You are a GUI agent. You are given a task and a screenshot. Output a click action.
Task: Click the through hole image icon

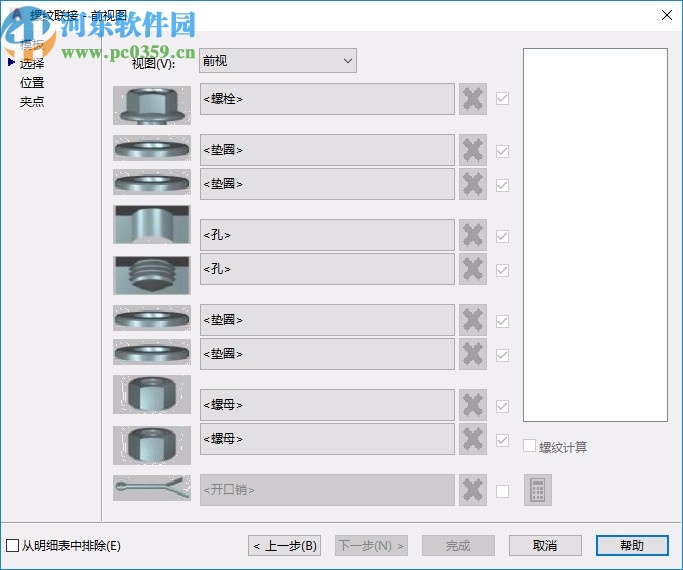(x=152, y=224)
